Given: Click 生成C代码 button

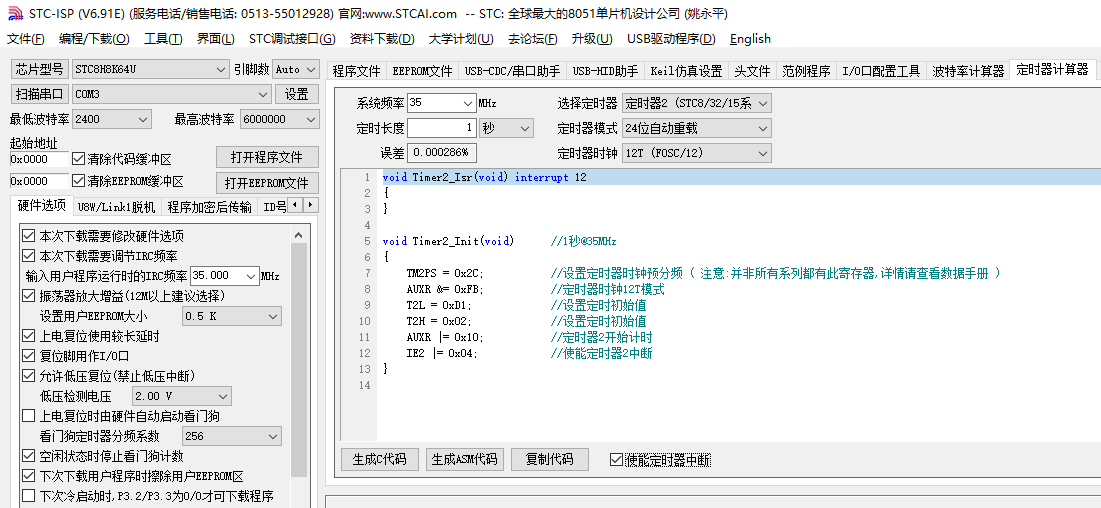Looking at the screenshot, I should 379,460.
